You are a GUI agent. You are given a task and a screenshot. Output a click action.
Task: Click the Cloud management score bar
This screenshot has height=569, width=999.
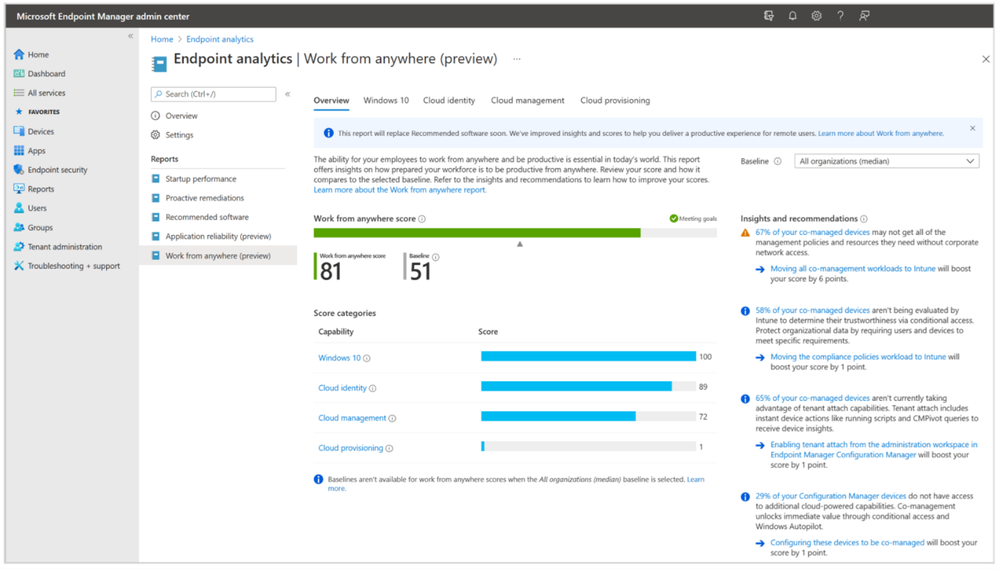pos(558,416)
